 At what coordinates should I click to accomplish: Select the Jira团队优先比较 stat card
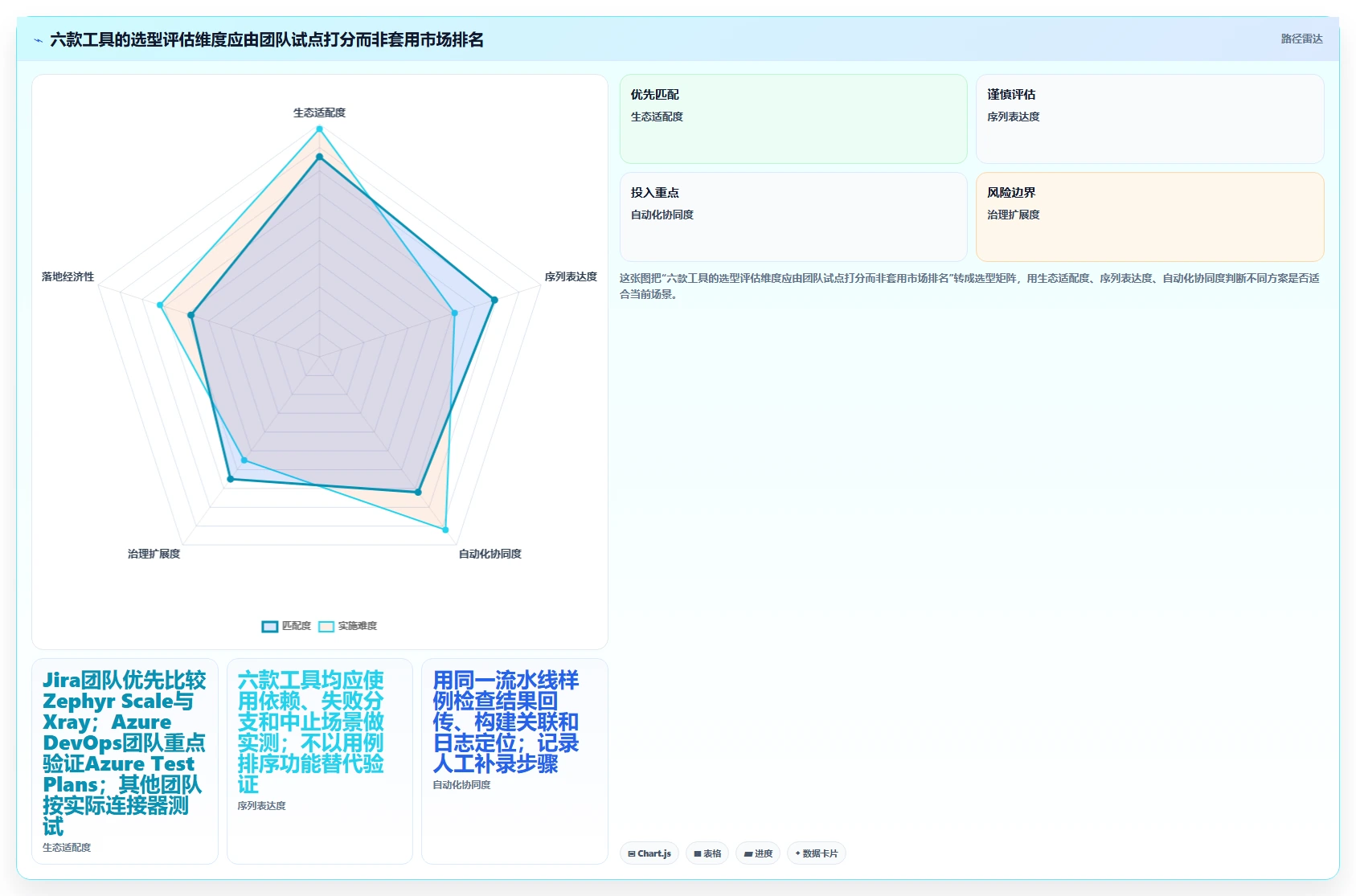125,761
